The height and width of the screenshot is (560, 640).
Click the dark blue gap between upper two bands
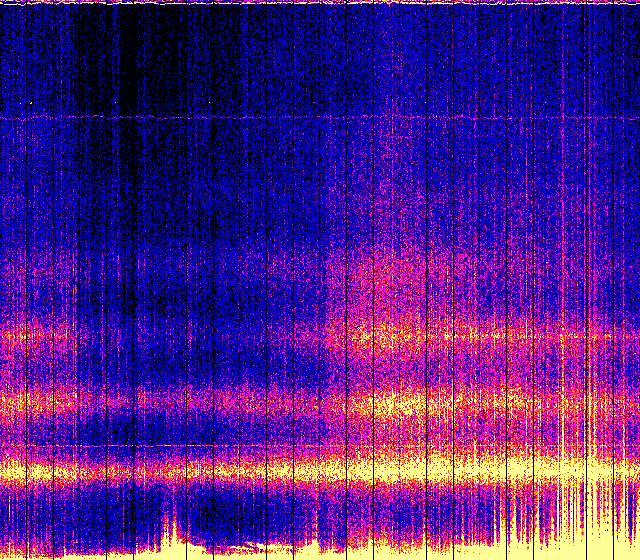(x=200, y=370)
